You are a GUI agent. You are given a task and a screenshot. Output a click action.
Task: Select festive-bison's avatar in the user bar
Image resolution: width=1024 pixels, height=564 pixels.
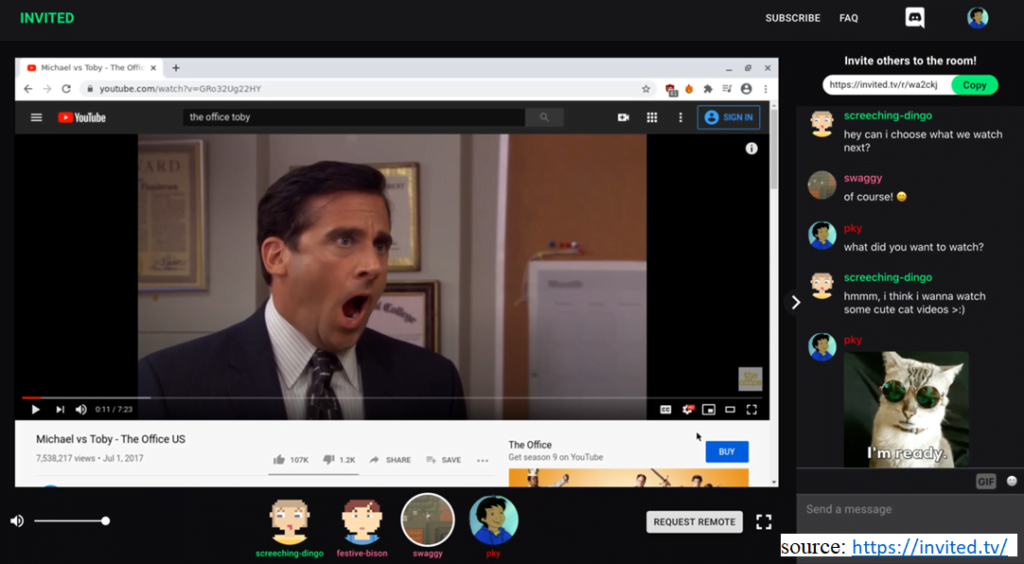pyautogui.click(x=362, y=521)
